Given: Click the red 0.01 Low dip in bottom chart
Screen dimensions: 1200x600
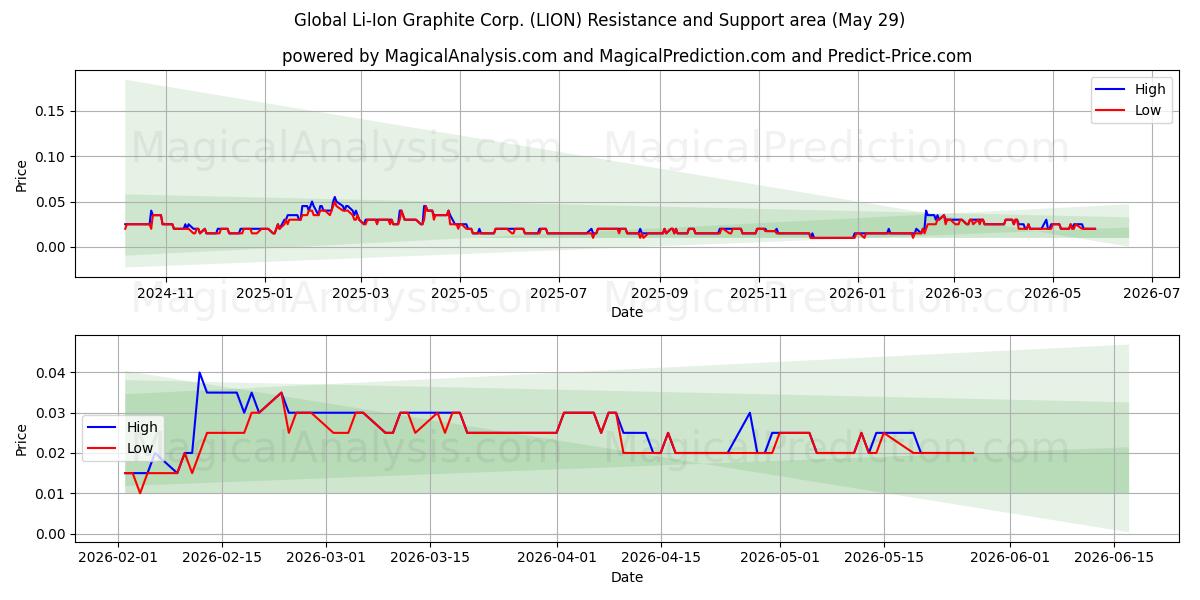Looking at the screenshot, I should [140, 493].
